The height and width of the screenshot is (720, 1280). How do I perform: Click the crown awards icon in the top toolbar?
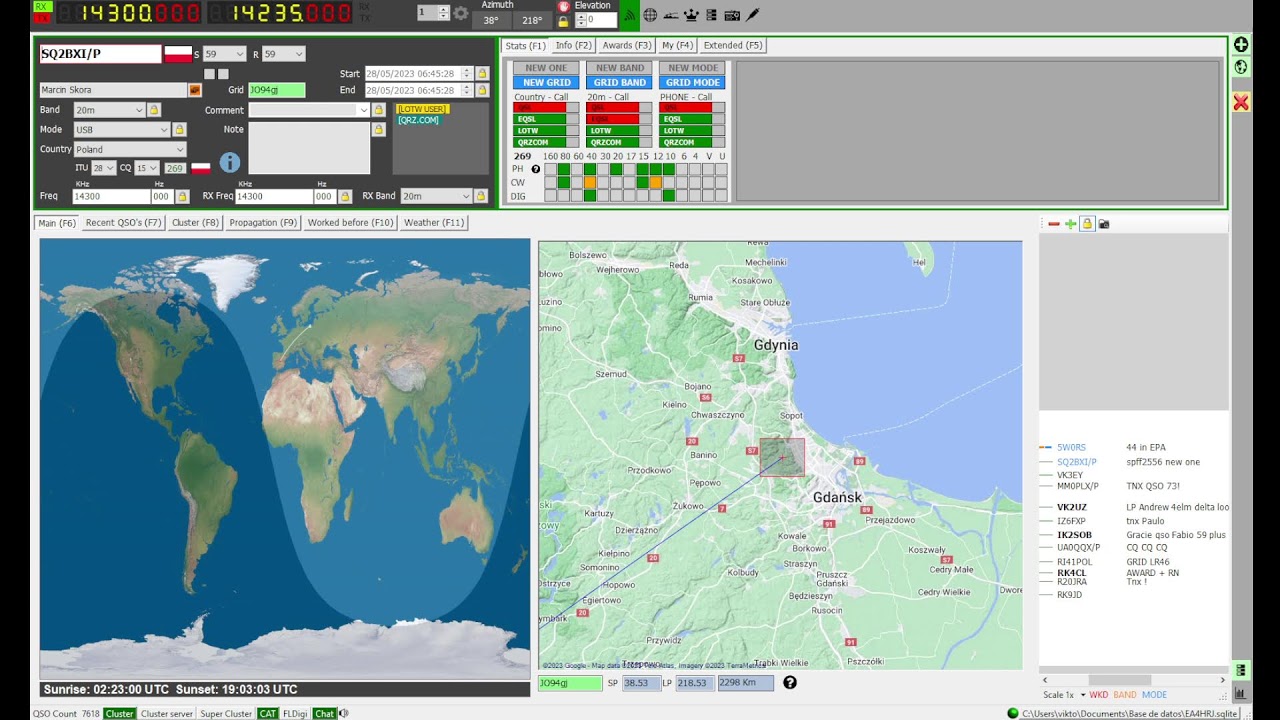692,15
